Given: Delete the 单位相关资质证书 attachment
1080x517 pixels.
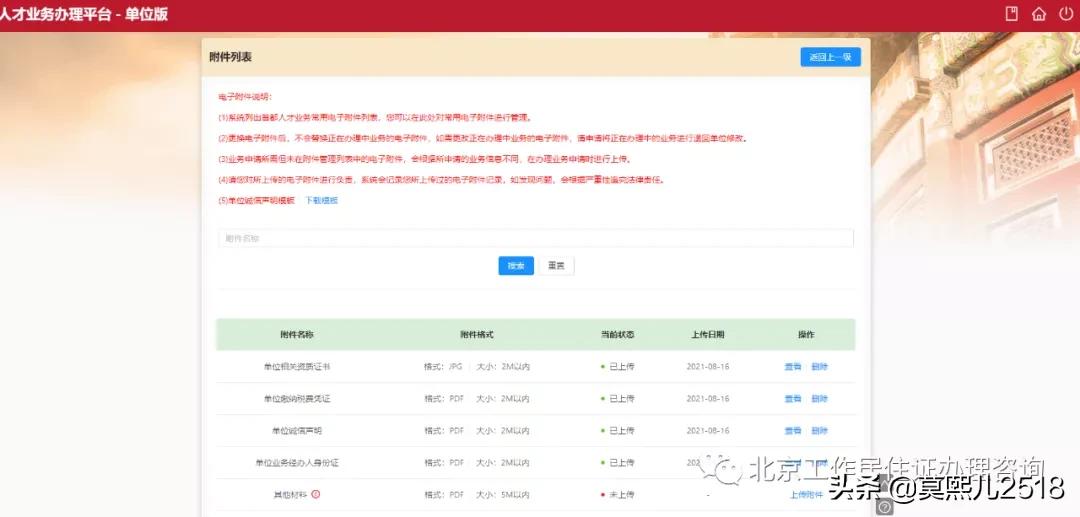Looking at the screenshot, I should pyautogui.click(x=820, y=367).
